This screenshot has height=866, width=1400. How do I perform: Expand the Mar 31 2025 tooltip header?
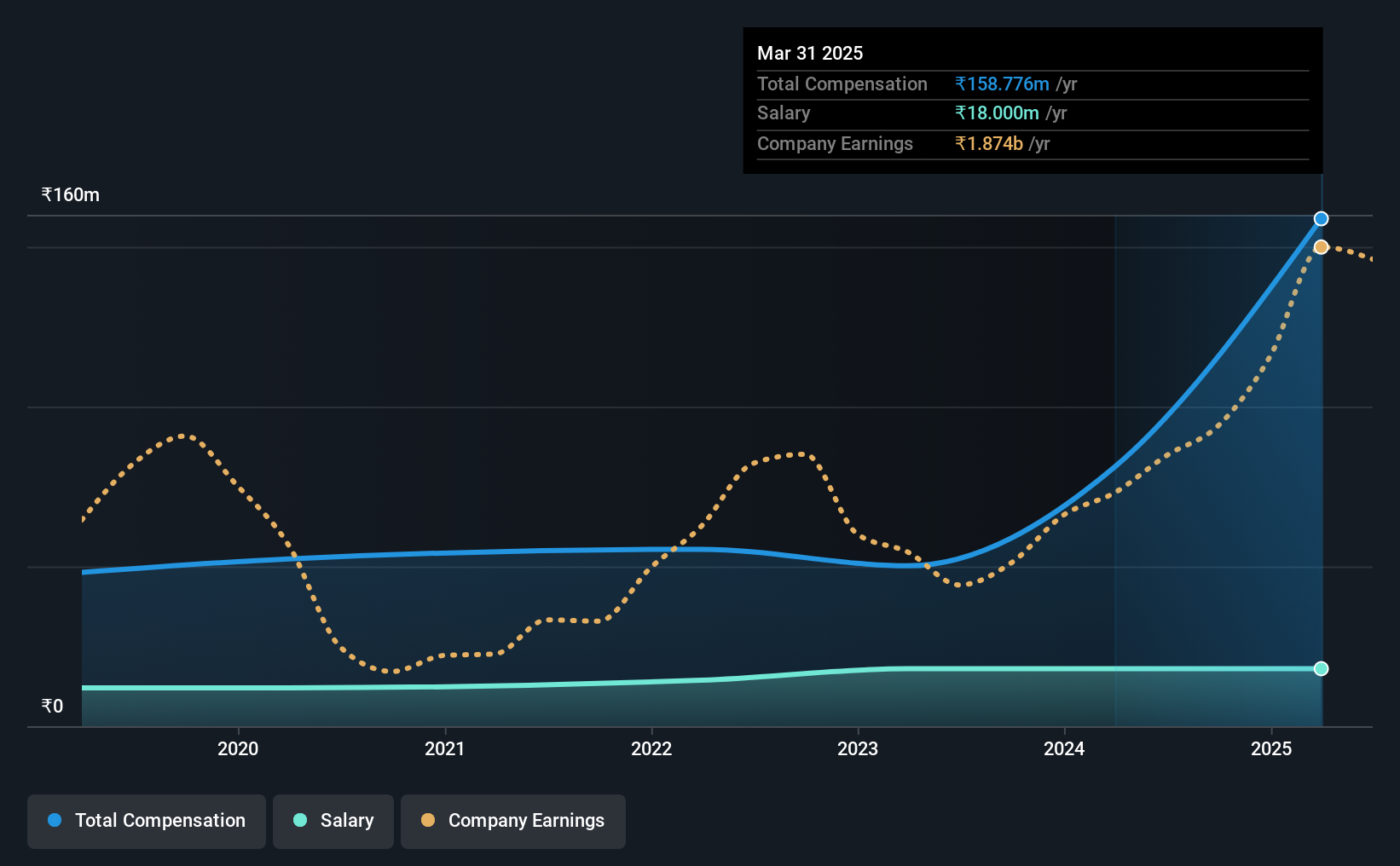809,52
